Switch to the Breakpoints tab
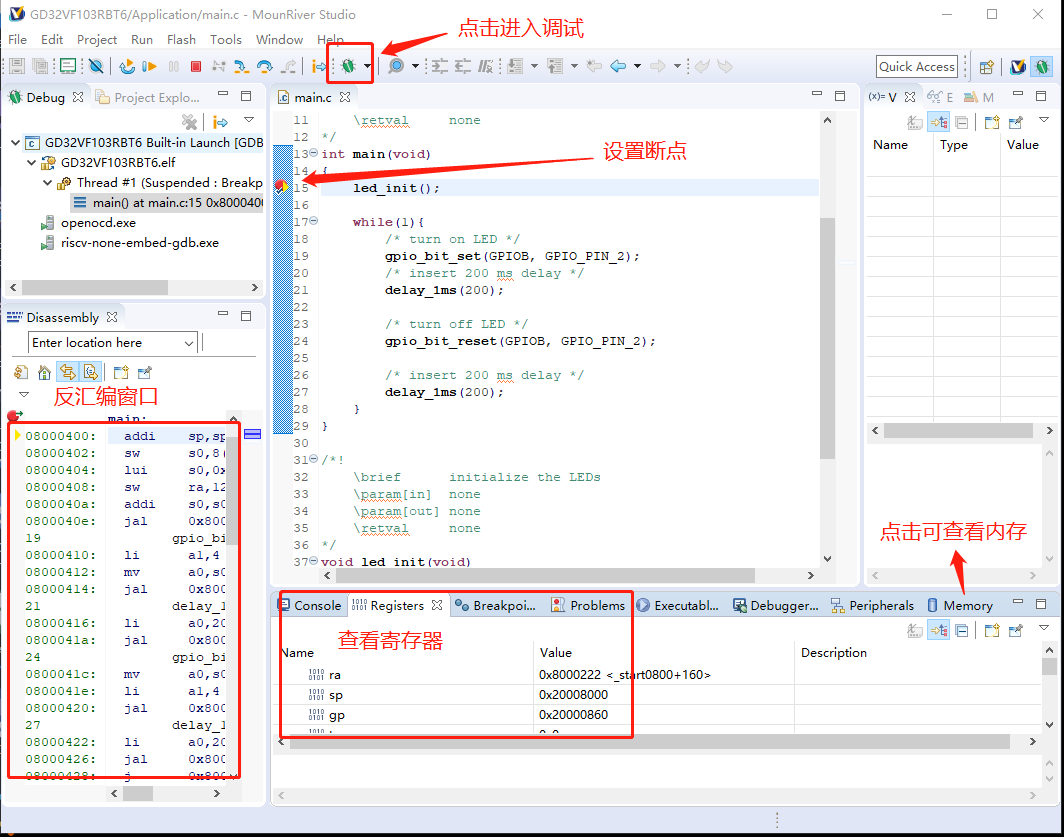The width and height of the screenshot is (1064, 837). point(495,606)
